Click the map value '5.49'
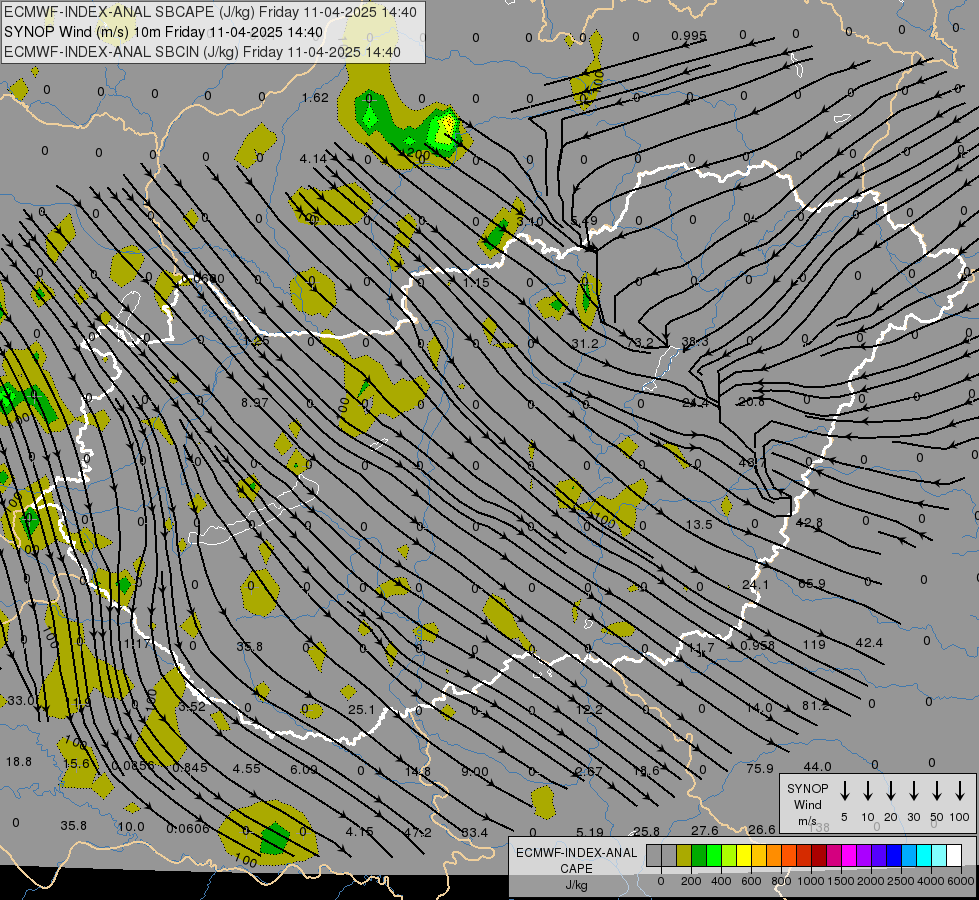 [x=584, y=221]
